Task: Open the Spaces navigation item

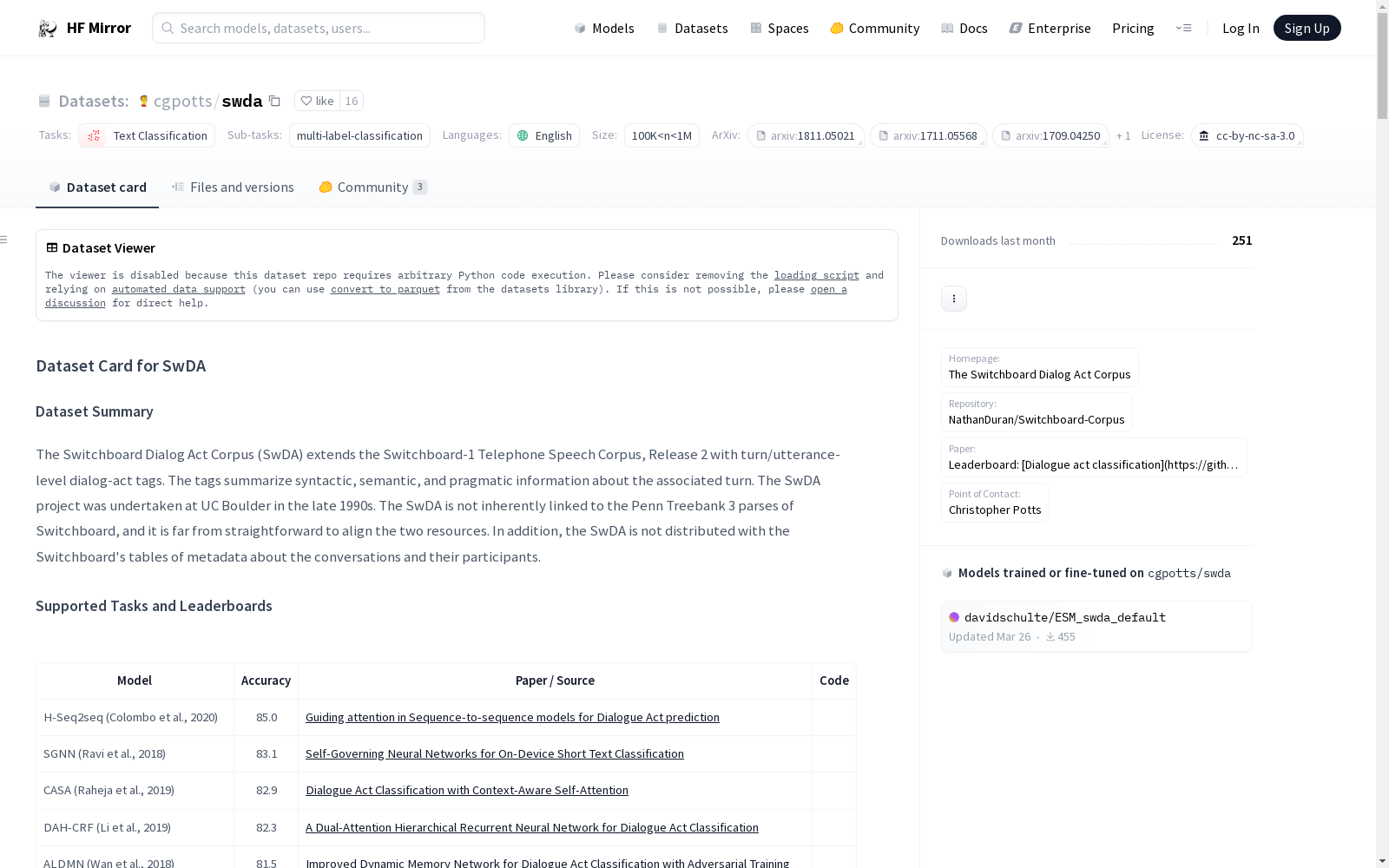Action: coord(780,28)
